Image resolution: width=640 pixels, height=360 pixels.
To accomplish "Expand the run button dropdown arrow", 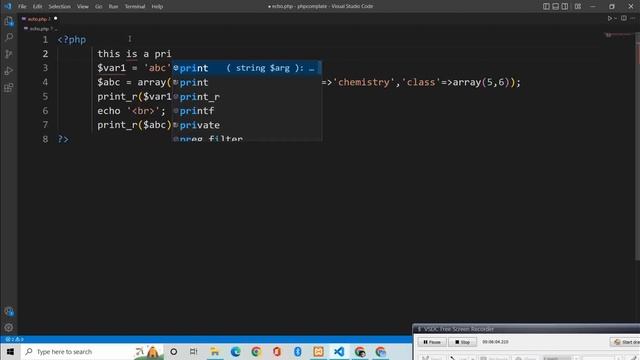I will (615, 18).
